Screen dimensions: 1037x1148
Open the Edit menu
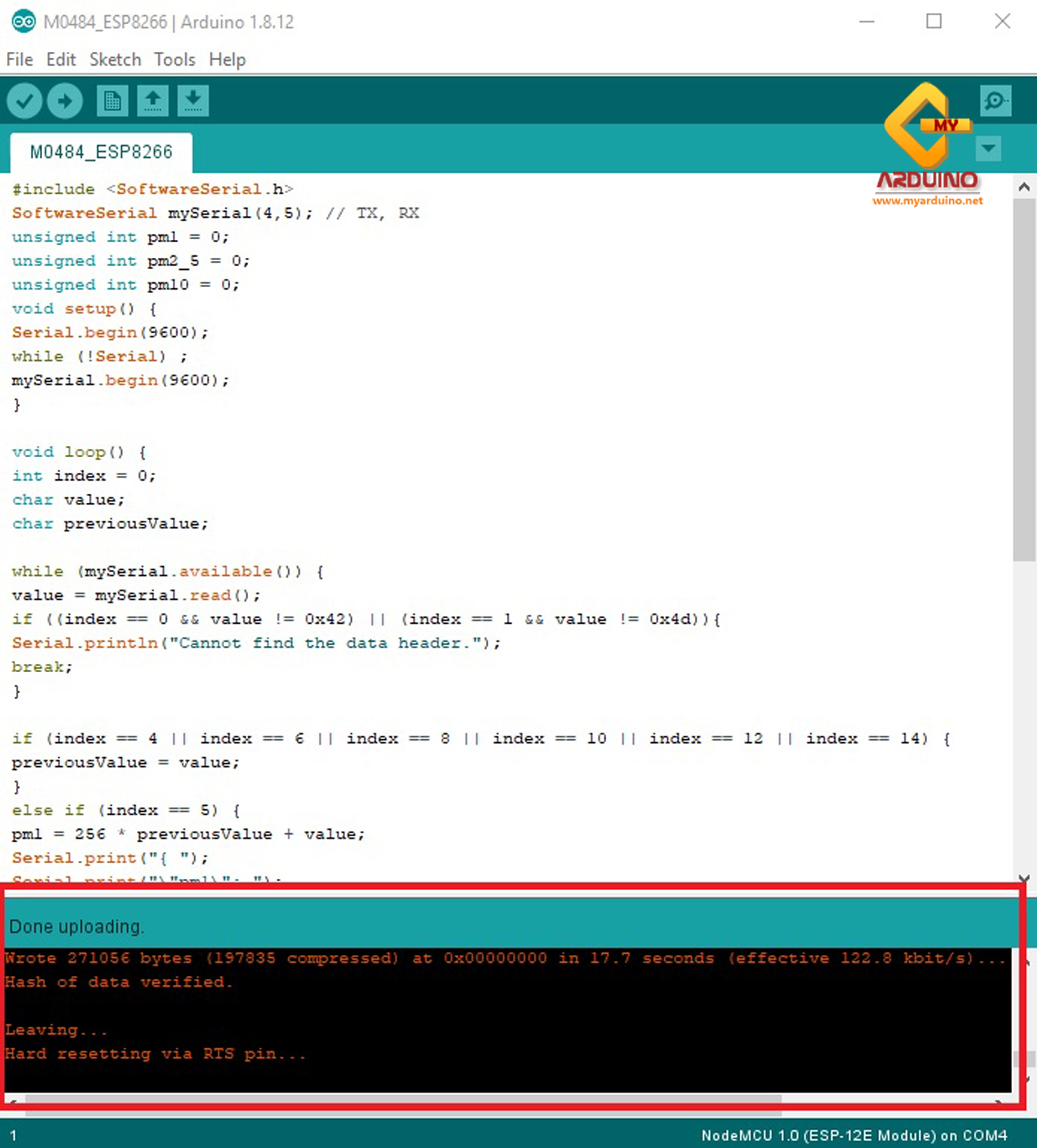pyautogui.click(x=61, y=60)
